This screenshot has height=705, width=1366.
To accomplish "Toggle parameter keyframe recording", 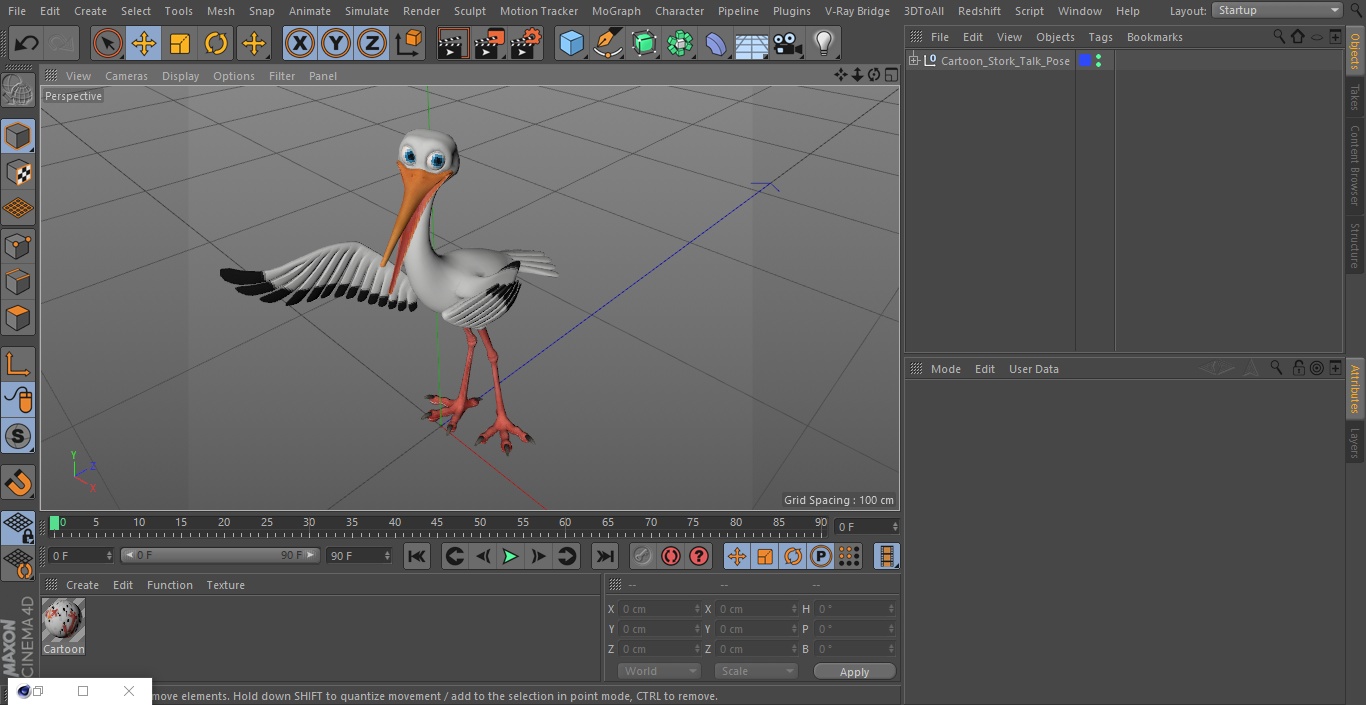I will coord(821,556).
